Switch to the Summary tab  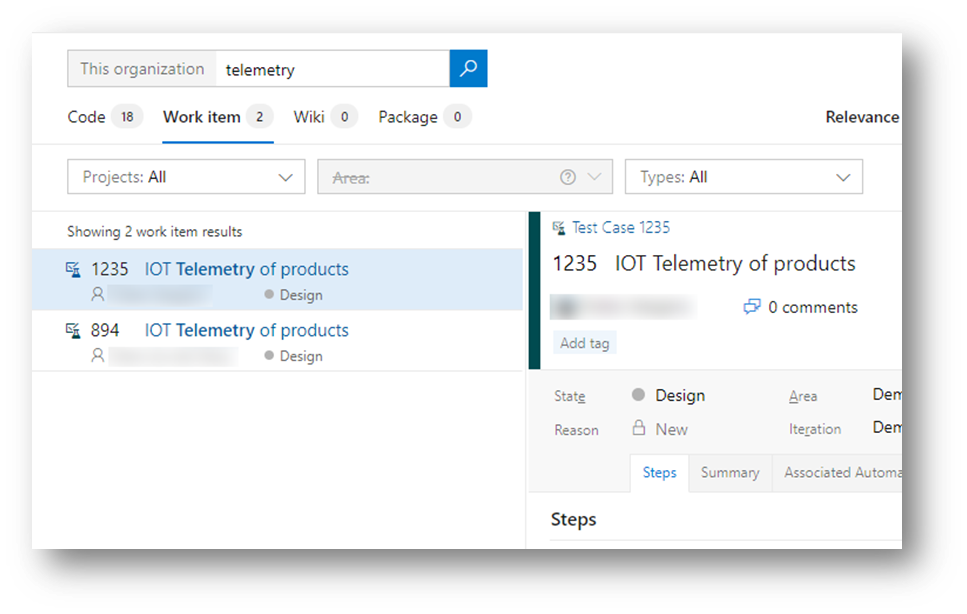point(729,472)
